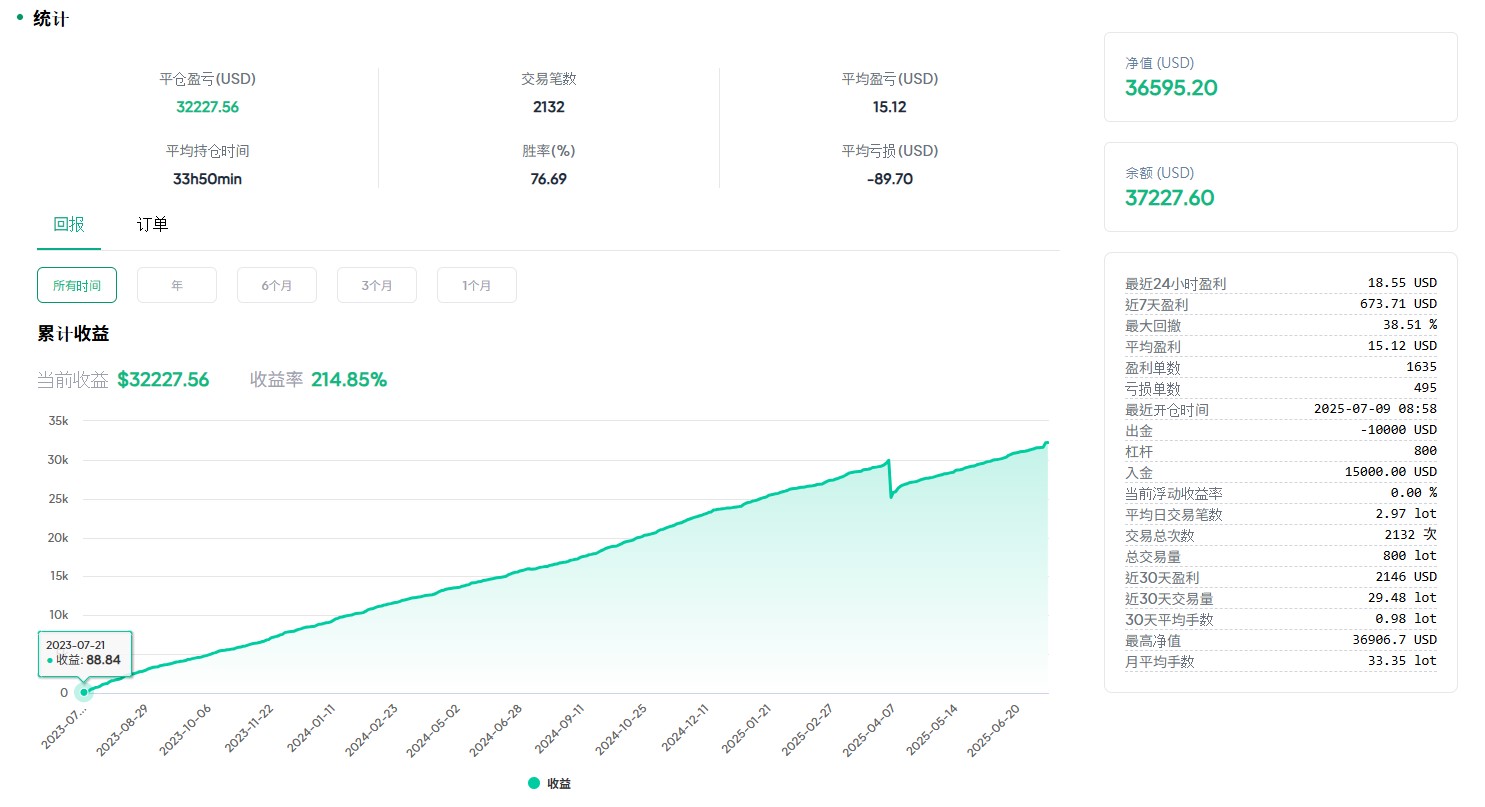The width and height of the screenshot is (1485, 807).
Task: Click the 余额 (USD) value card
Action: (1280, 187)
